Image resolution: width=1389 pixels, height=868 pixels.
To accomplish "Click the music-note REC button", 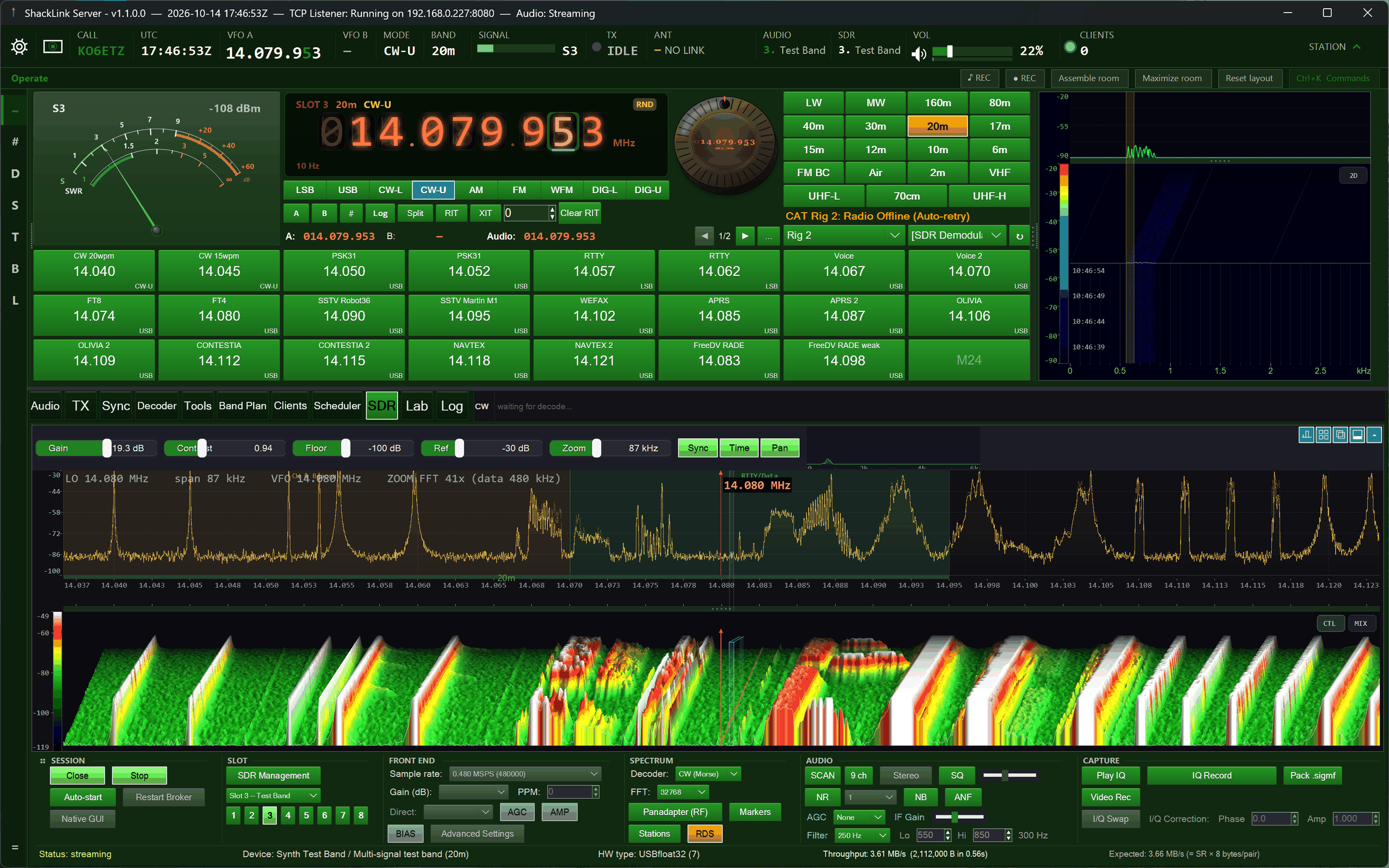I will pyautogui.click(x=979, y=78).
